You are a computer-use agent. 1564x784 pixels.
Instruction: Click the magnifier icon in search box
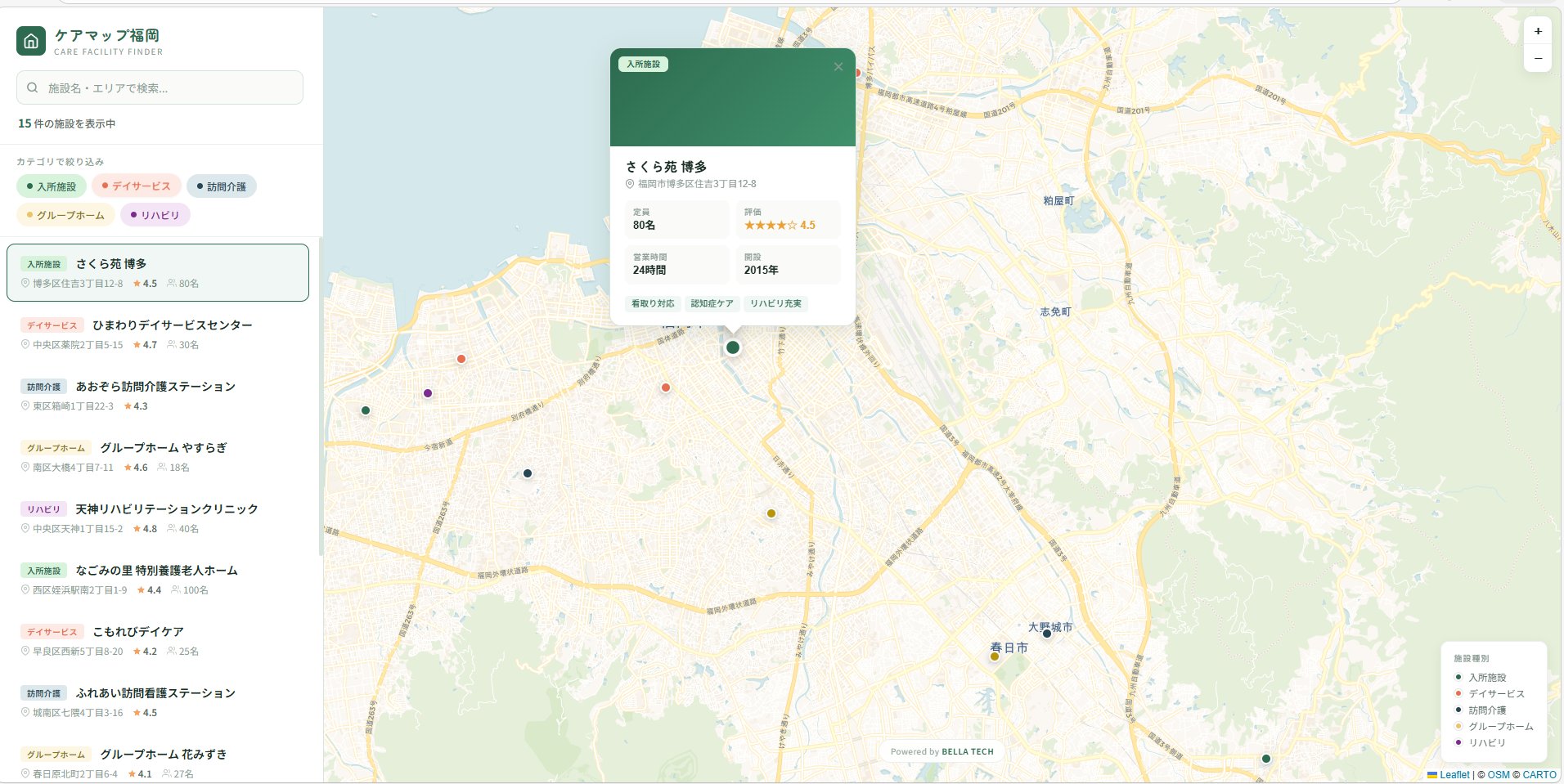[x=33, y=87]
